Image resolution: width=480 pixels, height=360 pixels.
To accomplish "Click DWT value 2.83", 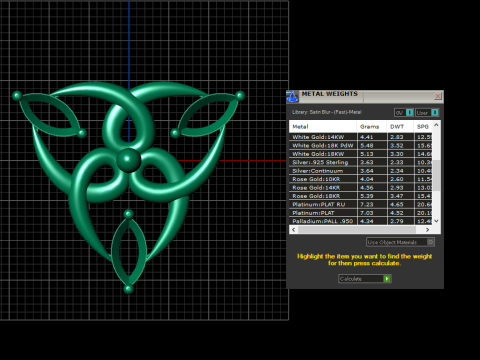I will click(x=397, y=137).
